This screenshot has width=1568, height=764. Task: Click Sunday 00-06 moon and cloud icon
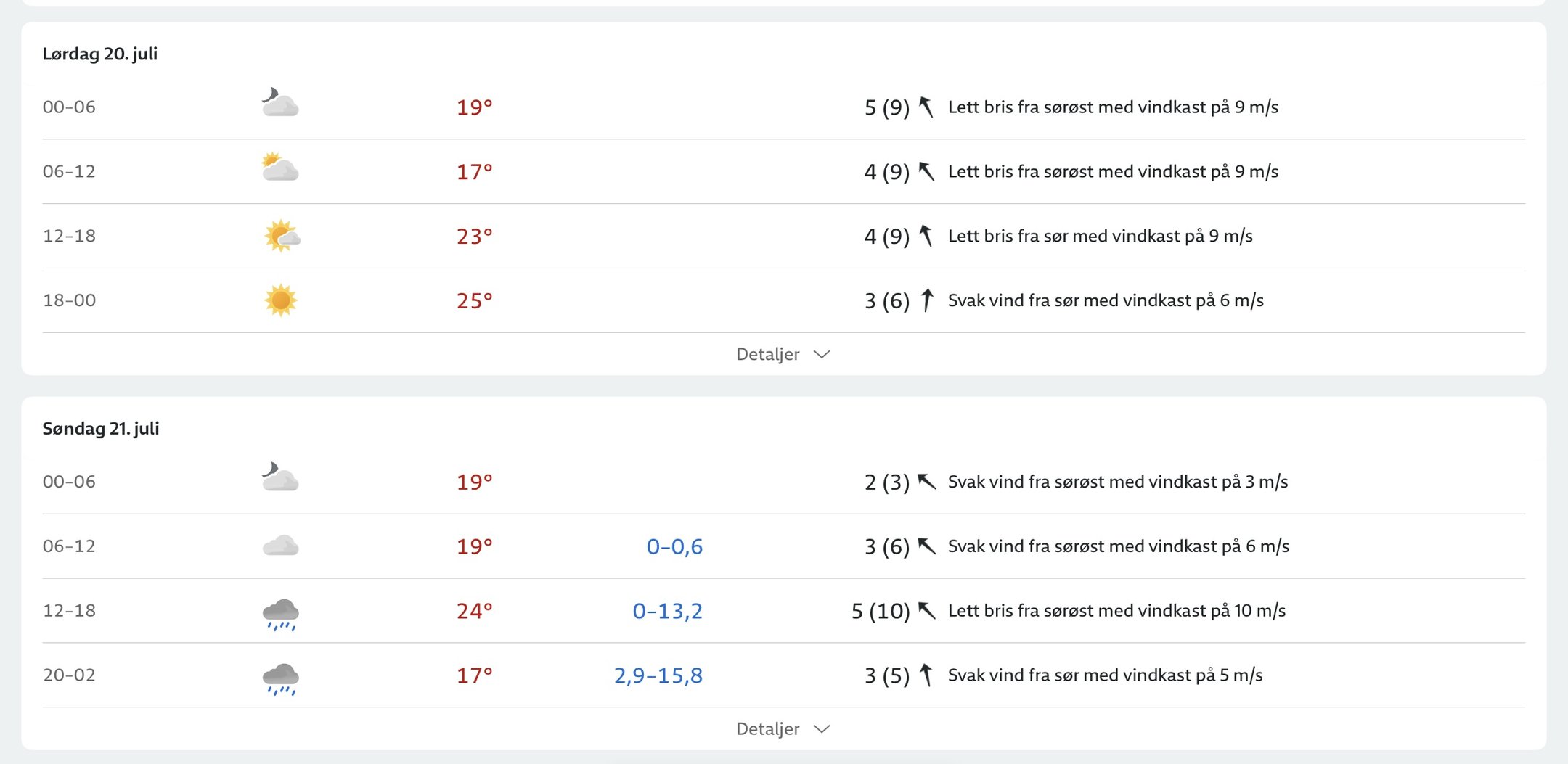pyautogui.click(x=280, y=478)
